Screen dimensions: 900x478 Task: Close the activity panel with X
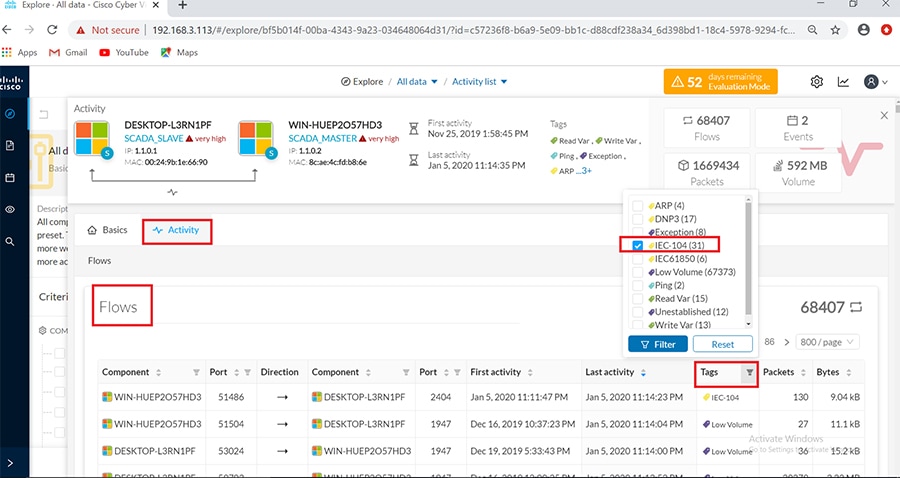[x=884, y=115]
